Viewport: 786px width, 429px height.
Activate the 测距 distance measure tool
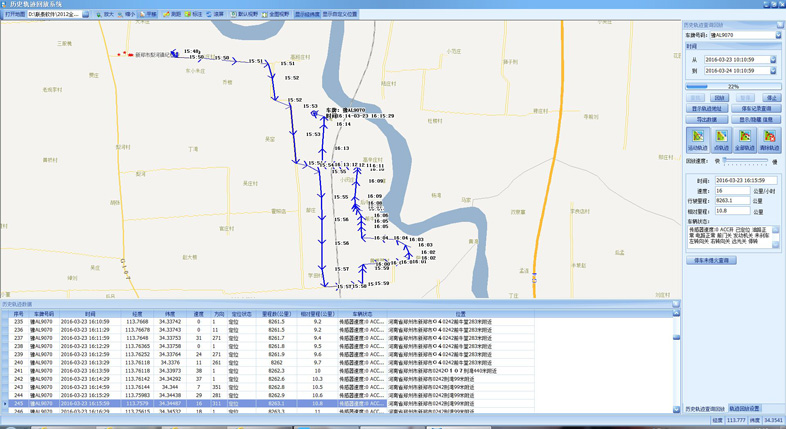(173, 14)
